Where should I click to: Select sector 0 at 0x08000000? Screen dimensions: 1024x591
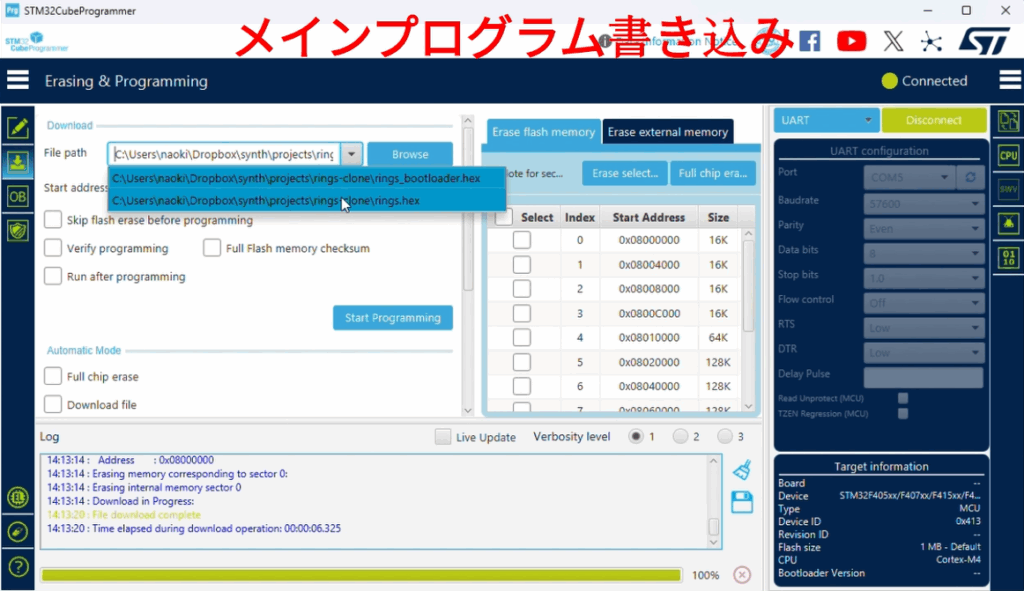click(522, 240)
